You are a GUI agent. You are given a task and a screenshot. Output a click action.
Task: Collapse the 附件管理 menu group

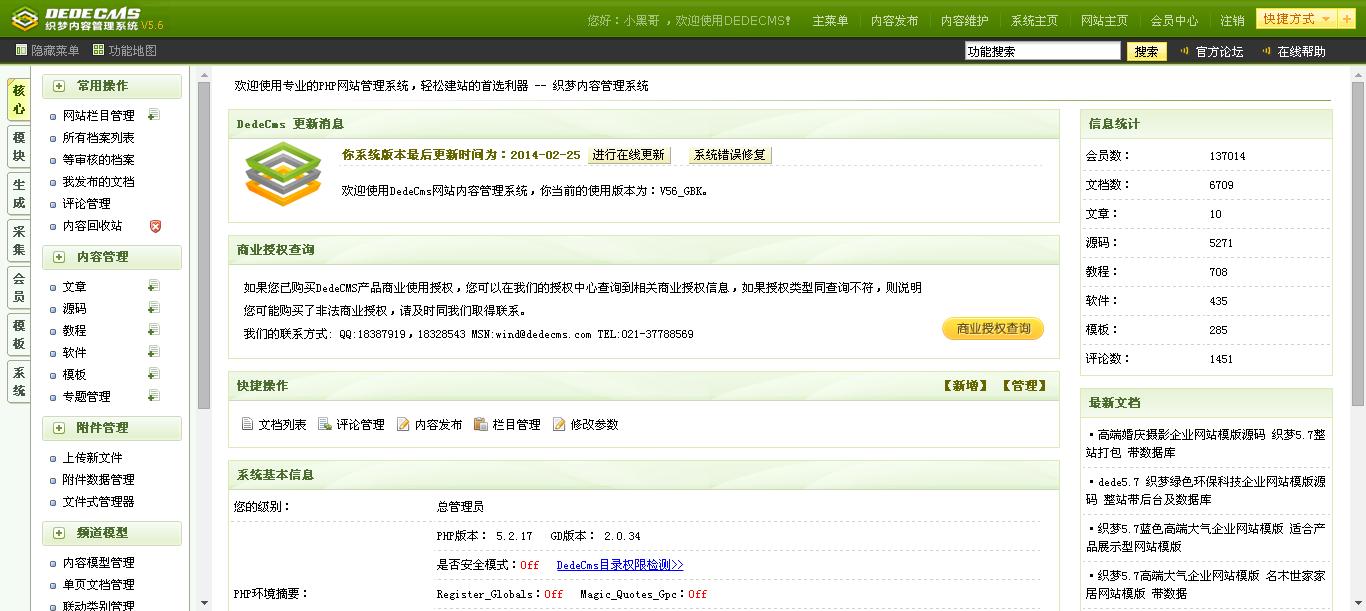[59, 428]
